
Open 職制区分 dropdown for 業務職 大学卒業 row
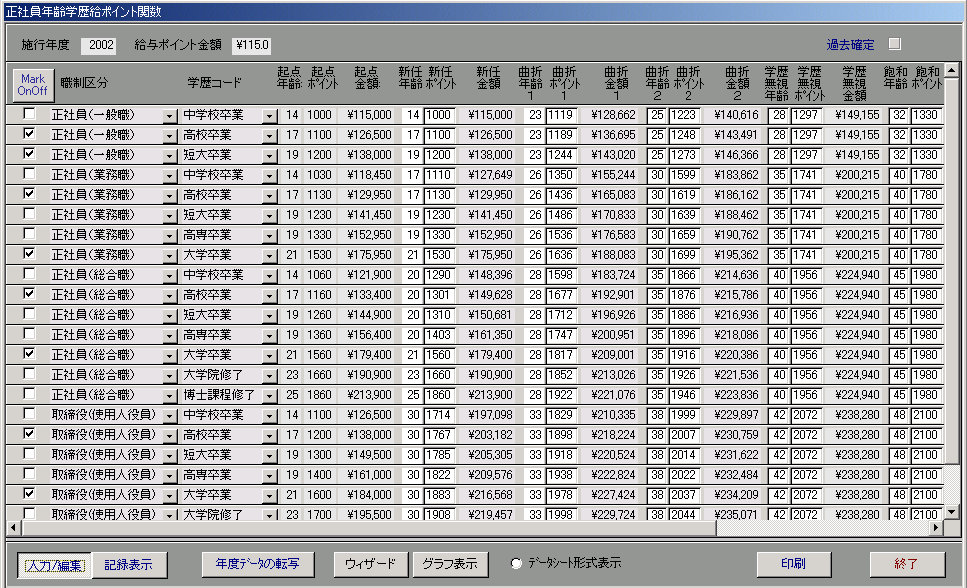coord(170,255)
